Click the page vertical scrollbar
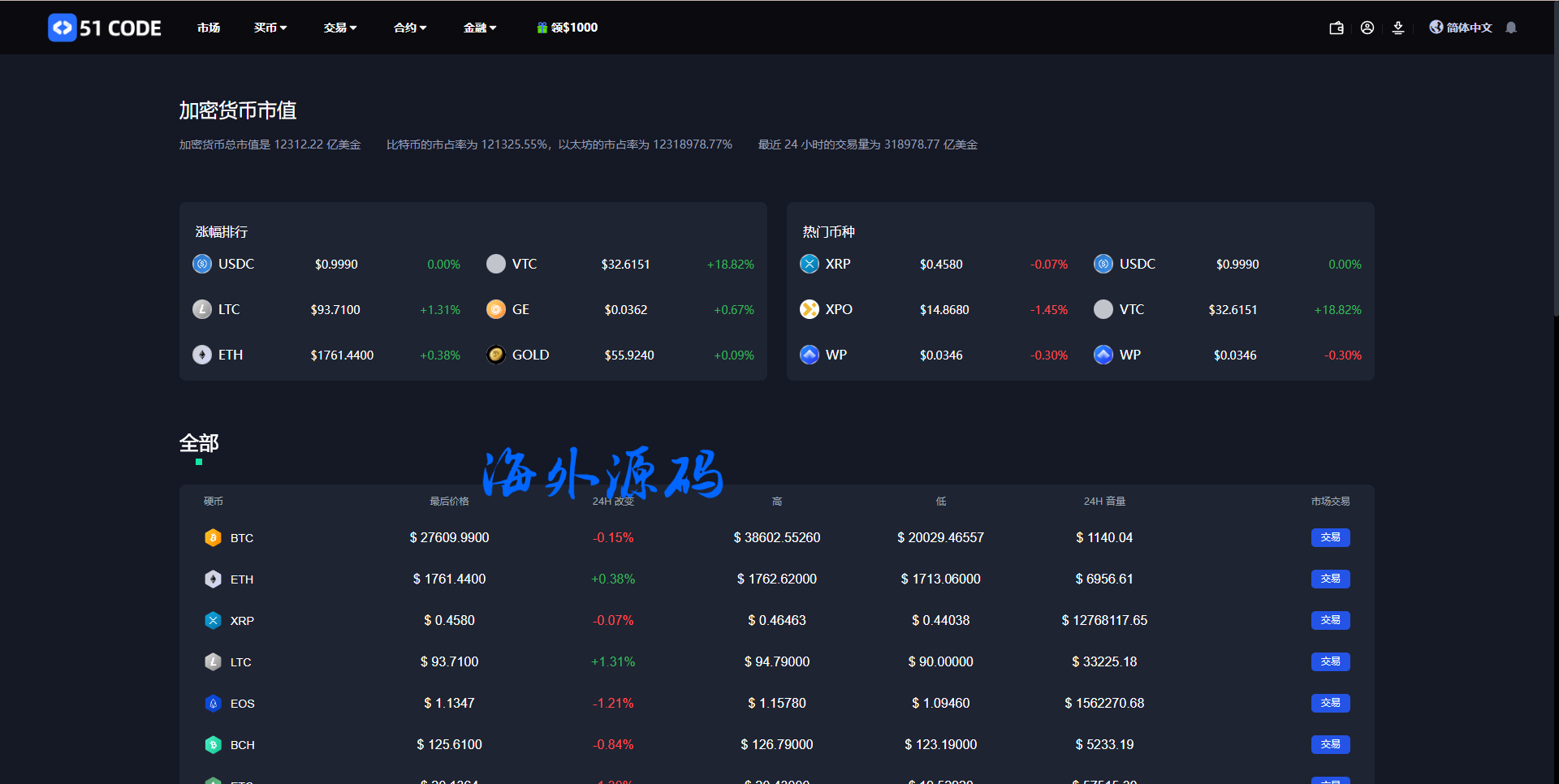Image resolution: width=1559 pixels, height=784 pixels. pos(1555,162)
